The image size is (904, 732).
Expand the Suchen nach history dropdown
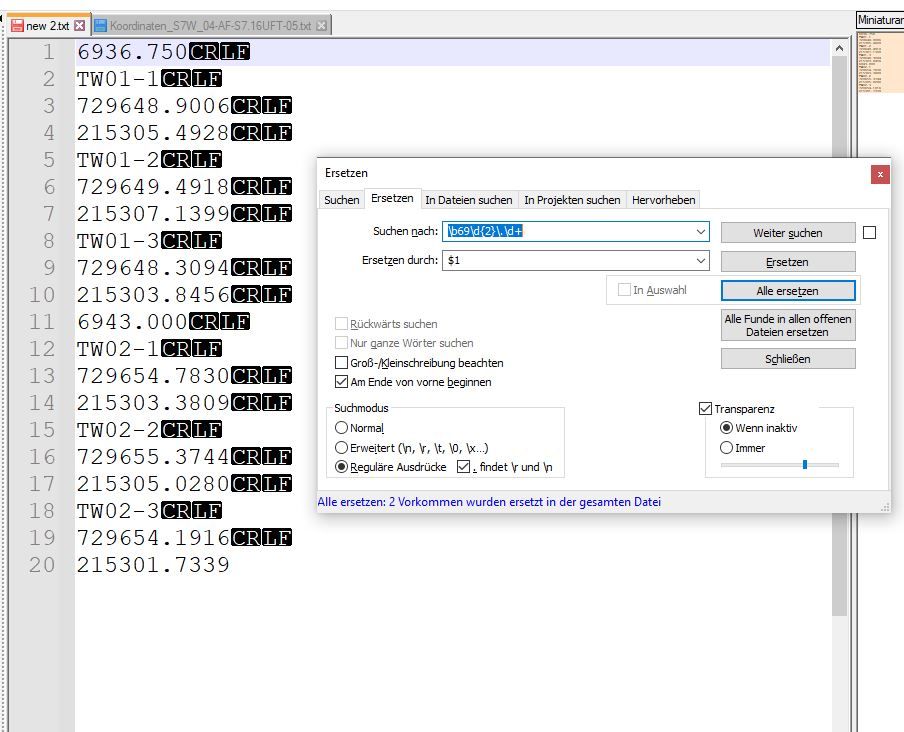coord(701,231)
